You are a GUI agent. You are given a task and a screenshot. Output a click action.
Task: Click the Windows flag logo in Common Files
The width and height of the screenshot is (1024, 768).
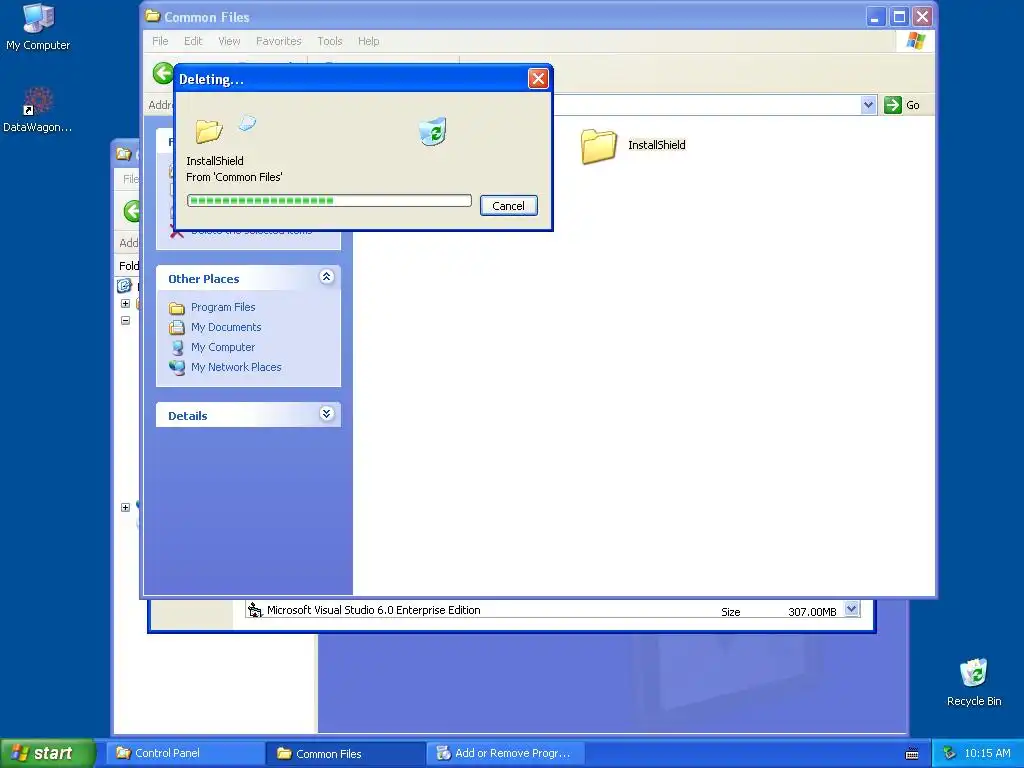coord(916,40)
